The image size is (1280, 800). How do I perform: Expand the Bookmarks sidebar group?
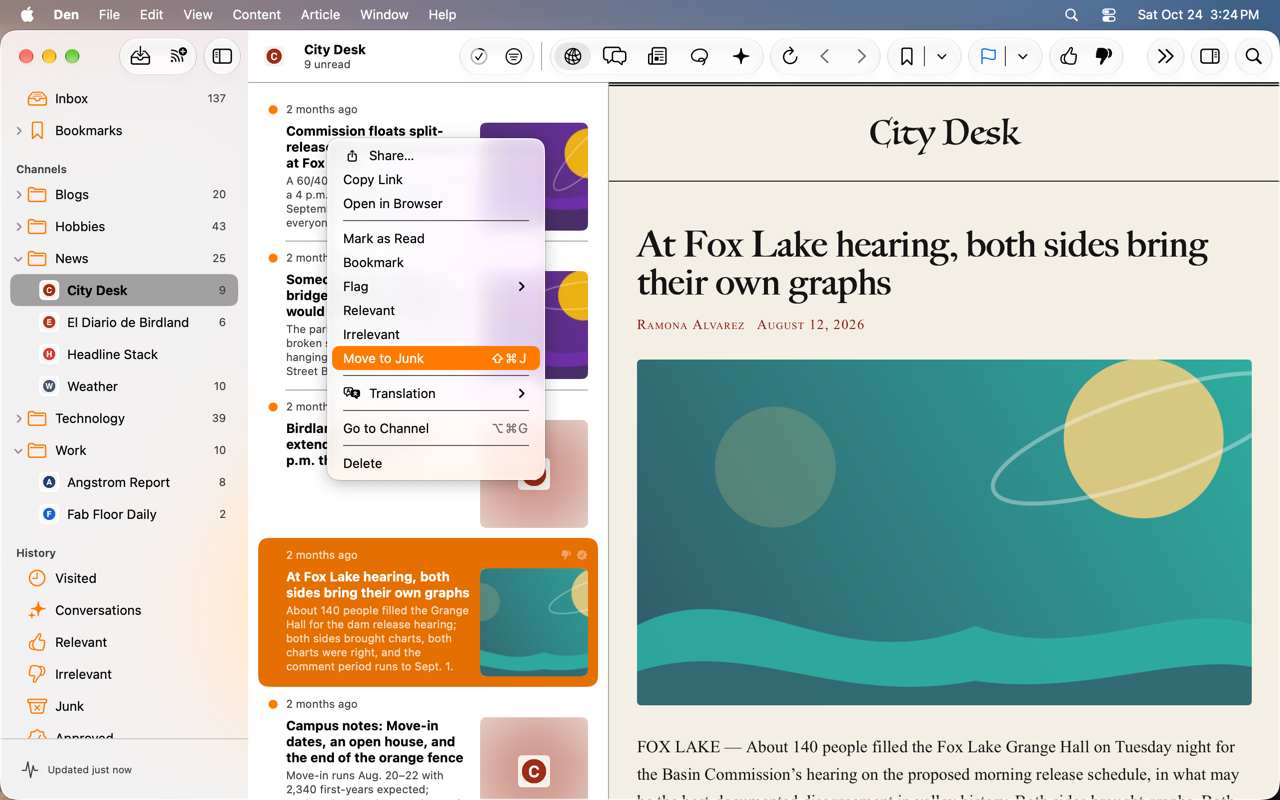pyautogui.click(x=19, y=131)
